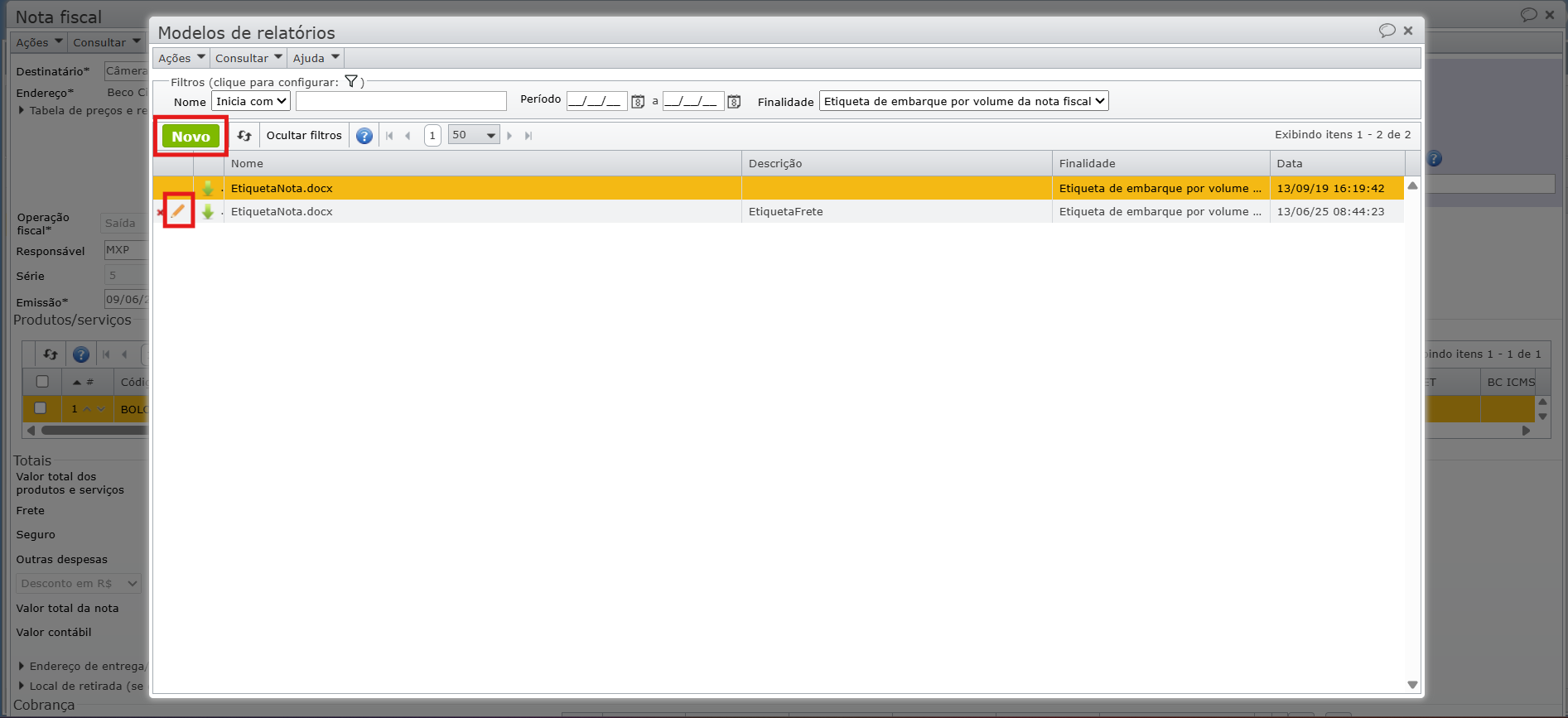This screenshot has width=1568, height=718.
Task: Click the help icon at right edge of Nota fiscal
Action: coord(1434,159)
